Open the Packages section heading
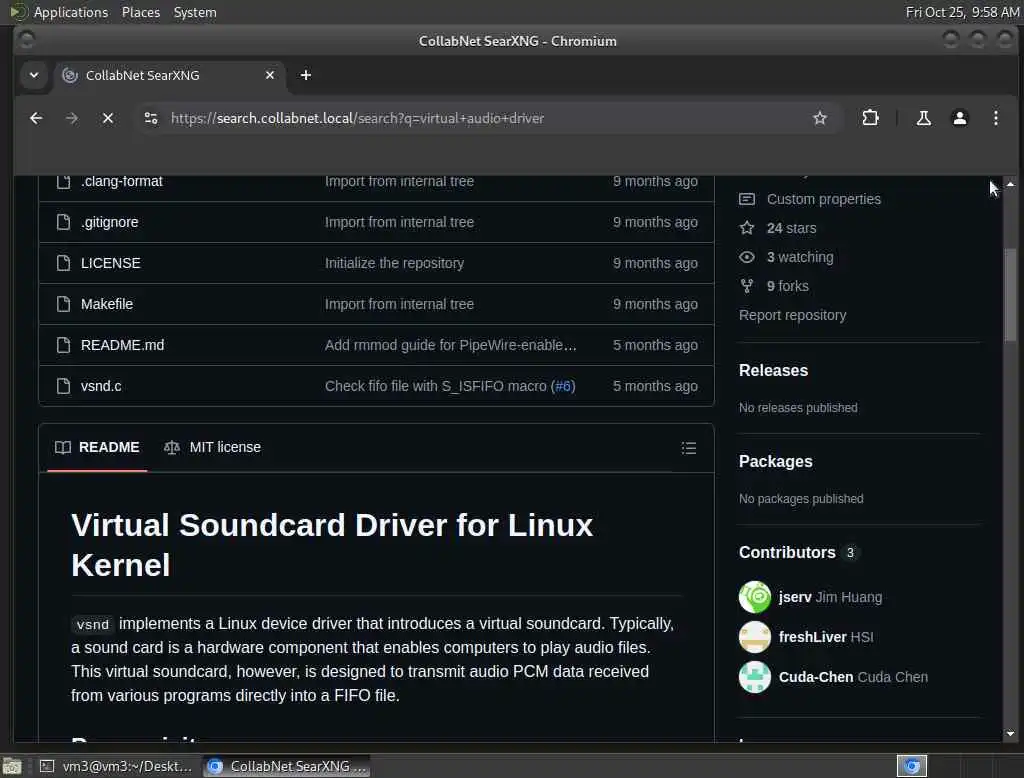This screenshot has width=1024, height=778. pyautogui.click(x=775, y=461)
